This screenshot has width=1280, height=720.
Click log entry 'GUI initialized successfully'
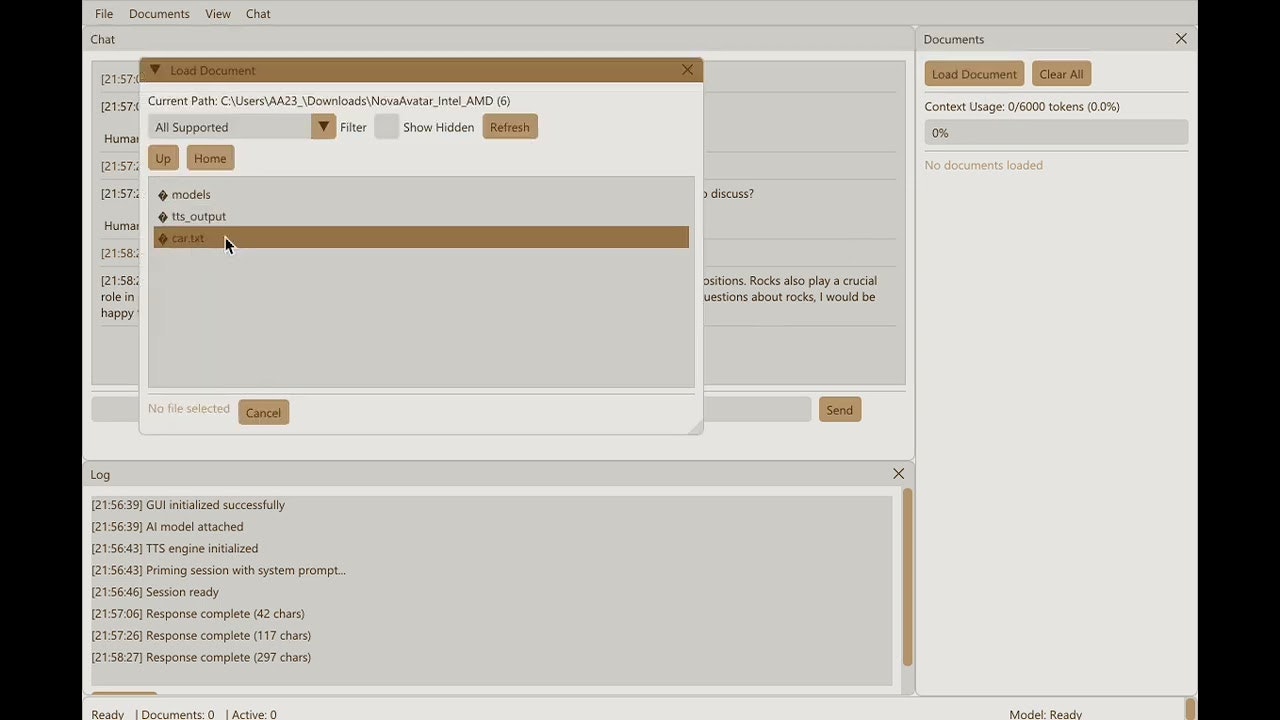click(188, 505)
